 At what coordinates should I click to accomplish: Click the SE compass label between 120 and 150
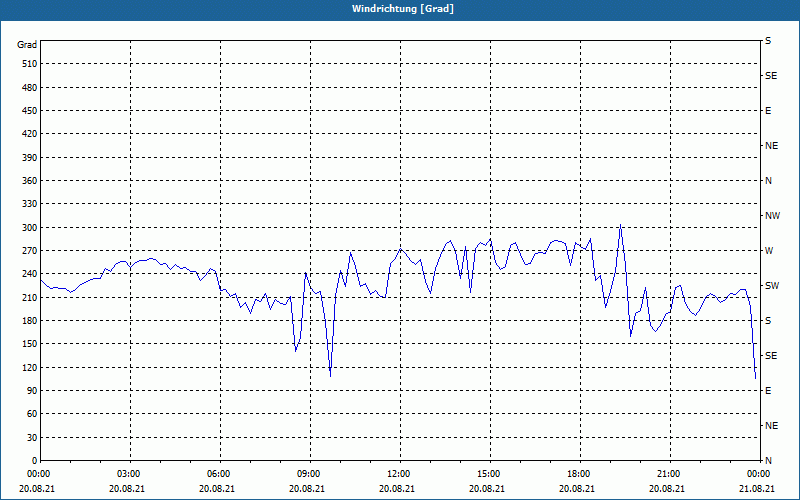(771, 356)
